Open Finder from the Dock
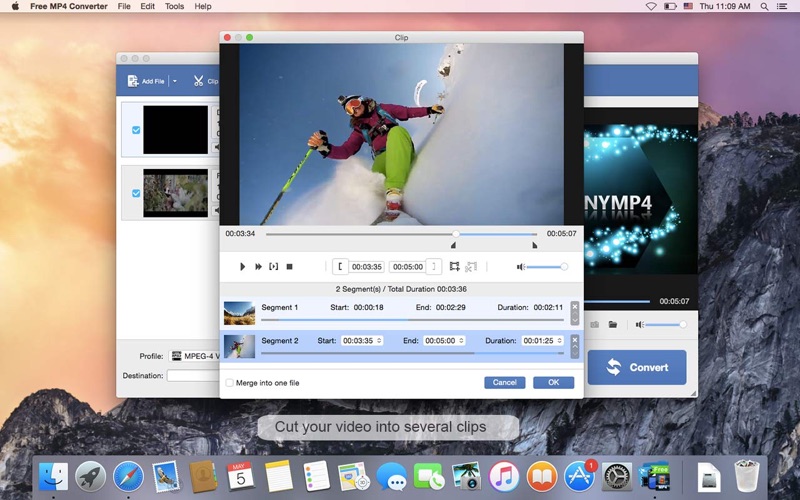The image size is (800, 500). coord(53,477)
